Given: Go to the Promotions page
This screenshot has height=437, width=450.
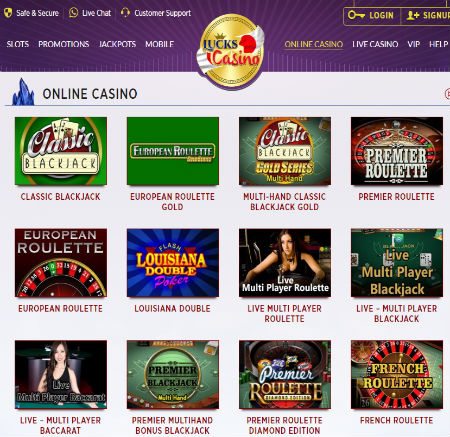Looking at the screenshot, I should point(64,44).
